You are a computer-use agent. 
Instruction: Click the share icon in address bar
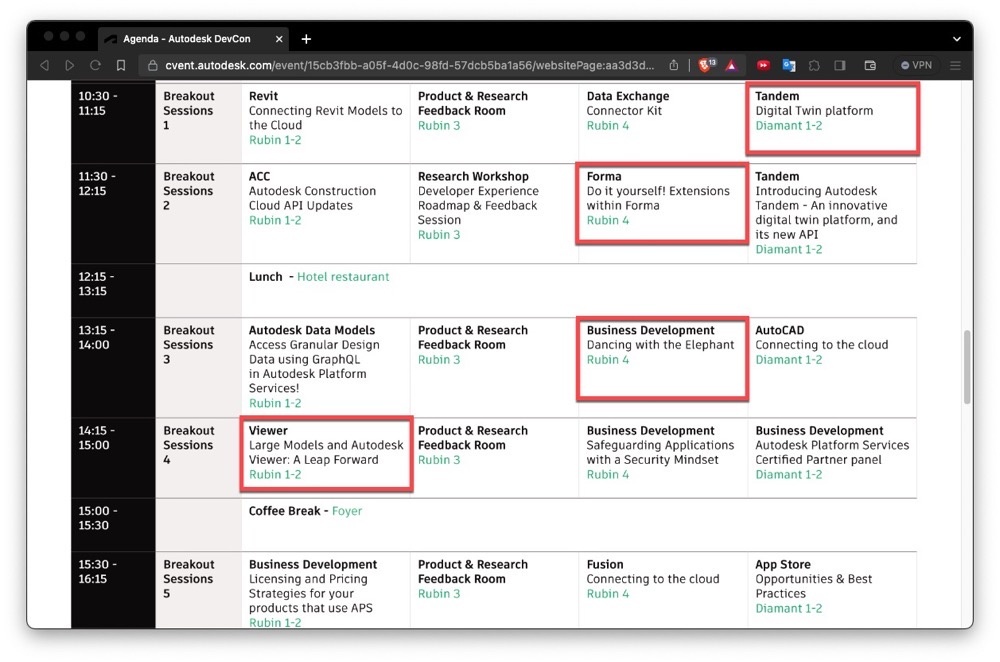pos(674,65)
